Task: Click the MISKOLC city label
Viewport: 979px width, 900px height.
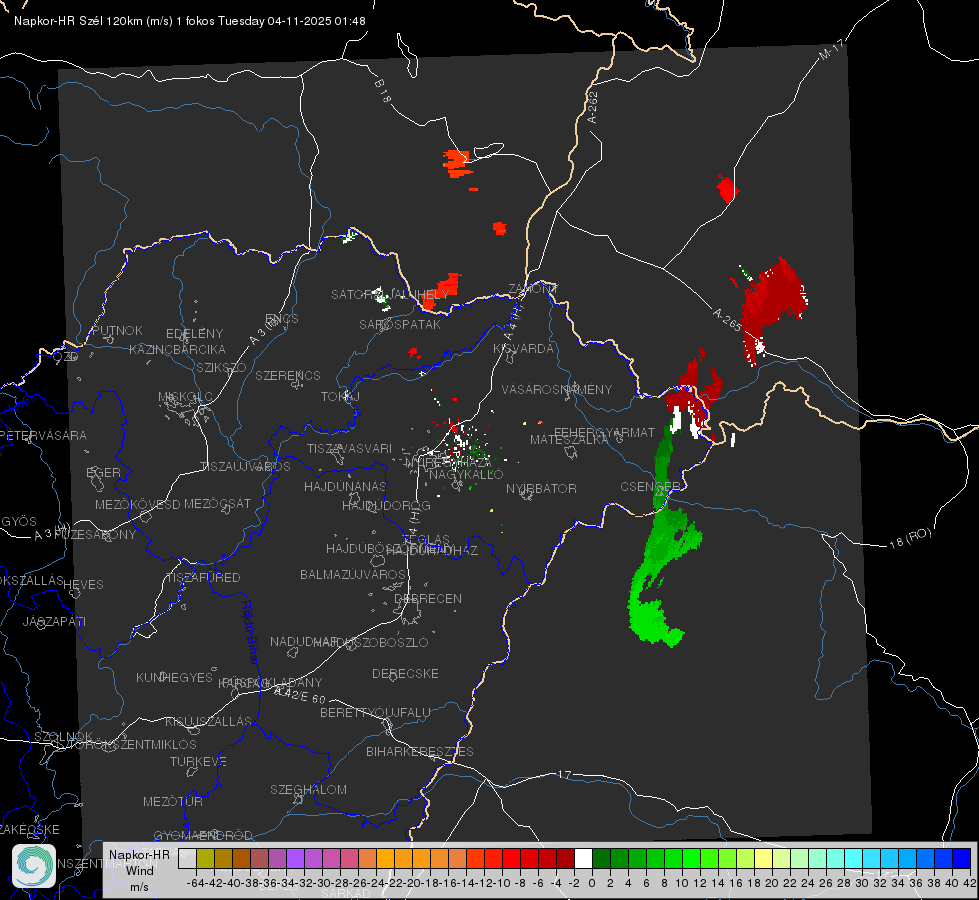Action: 185,397
